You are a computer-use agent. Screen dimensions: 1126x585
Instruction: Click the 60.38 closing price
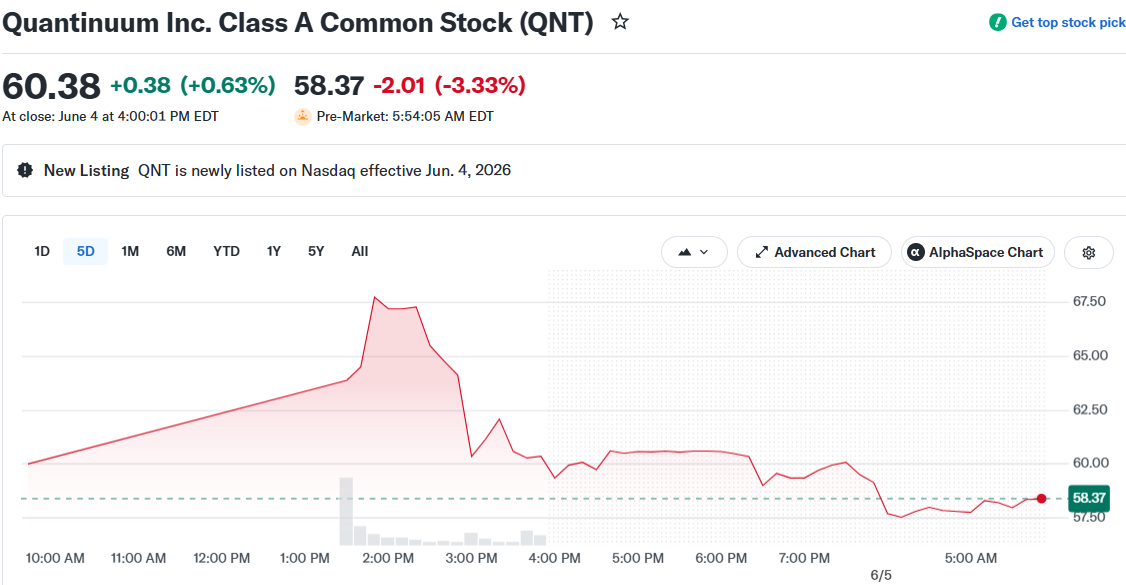51,86
